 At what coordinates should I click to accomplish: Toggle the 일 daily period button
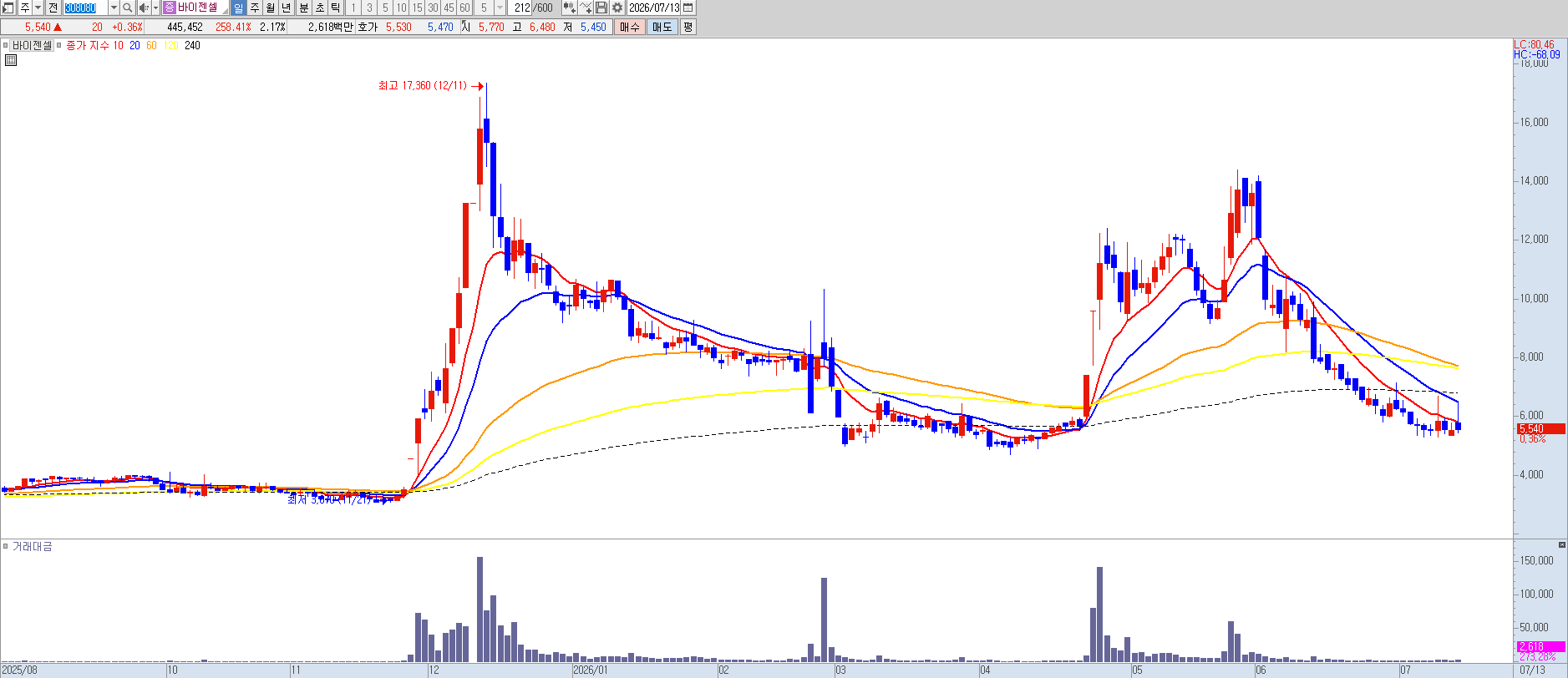point(238,8)
